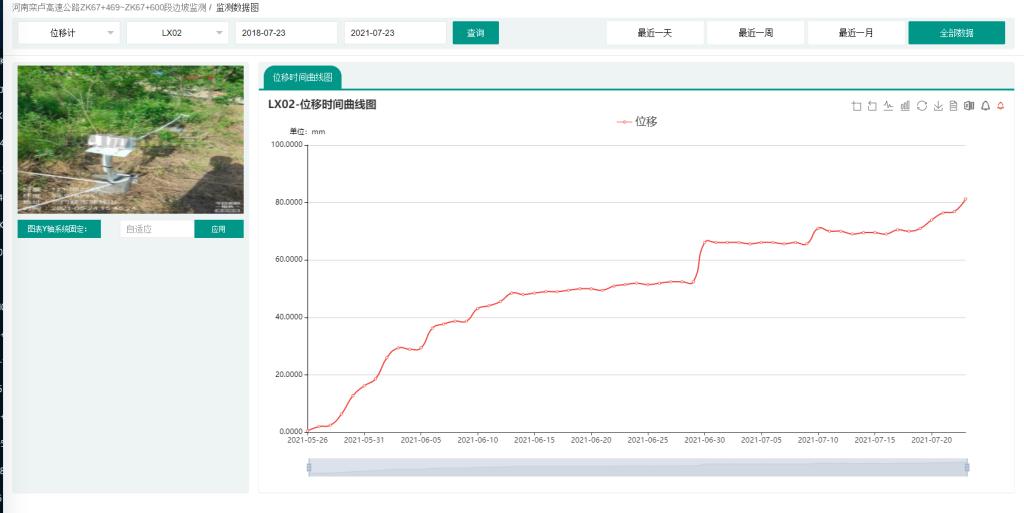Toggle the 位移 legend series
Screen dimensions: 1024x513
pyautogui.click(x=637, y=122)
